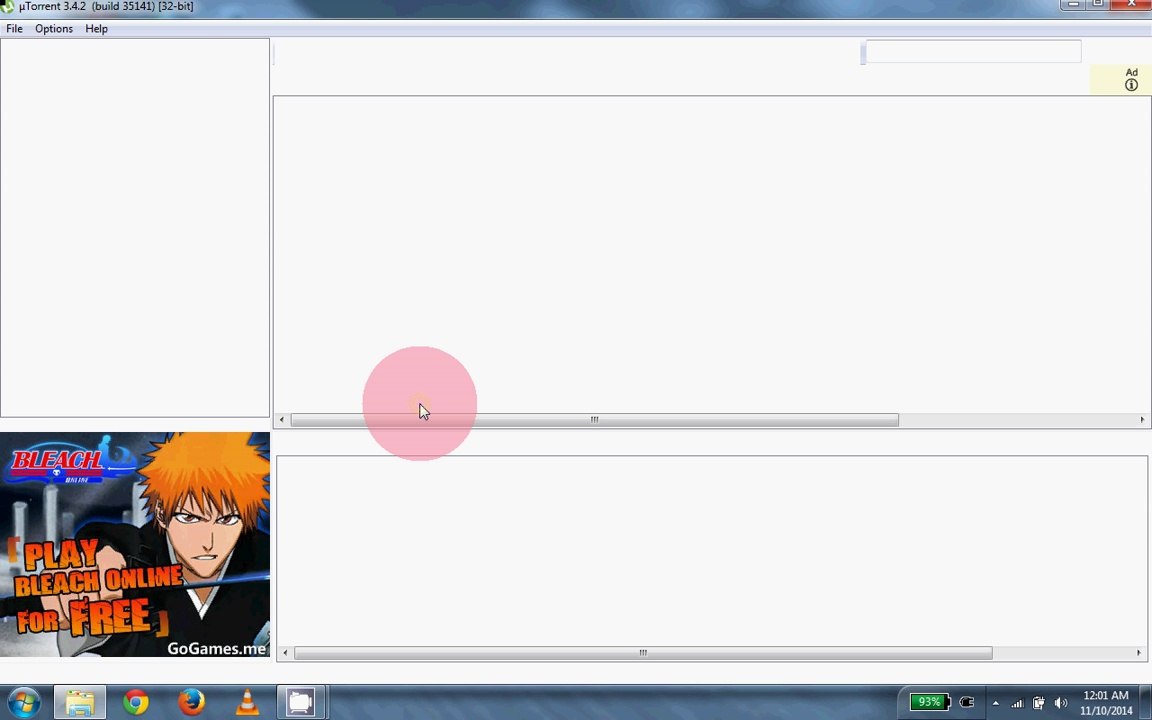
Task: Launch Google Chrome from the taskbar
Action: [x=136, y=702]
